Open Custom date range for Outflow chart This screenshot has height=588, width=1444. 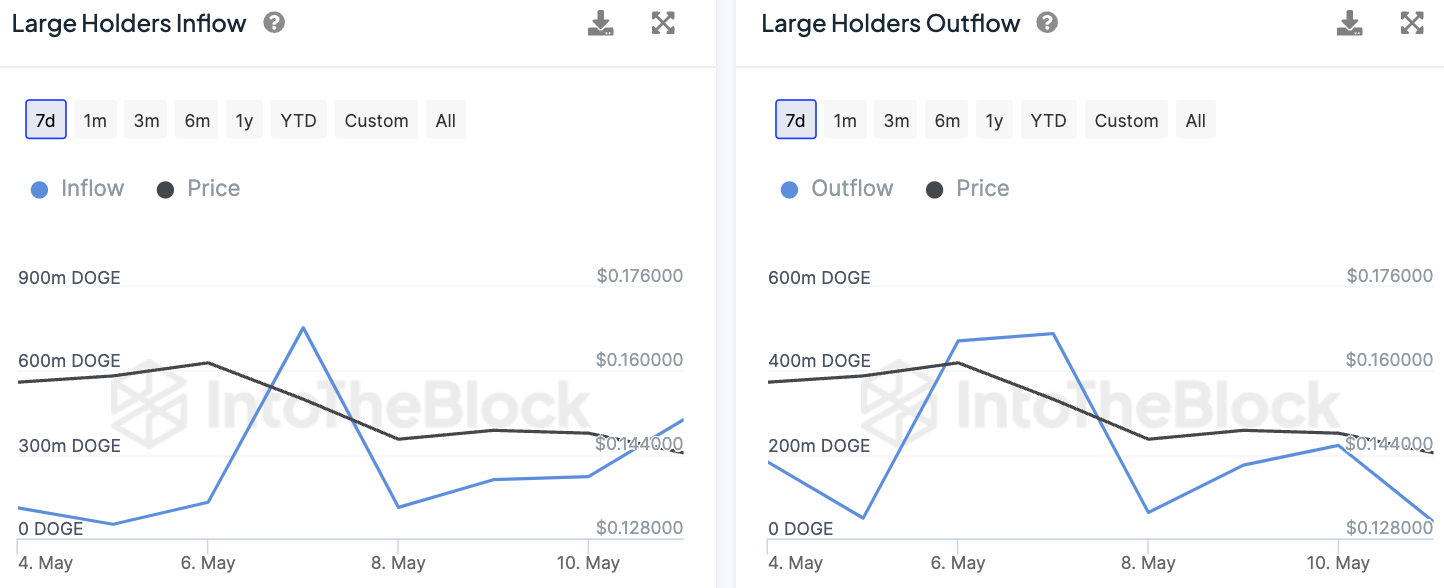pyautogui.click(x=1126, y=120)
